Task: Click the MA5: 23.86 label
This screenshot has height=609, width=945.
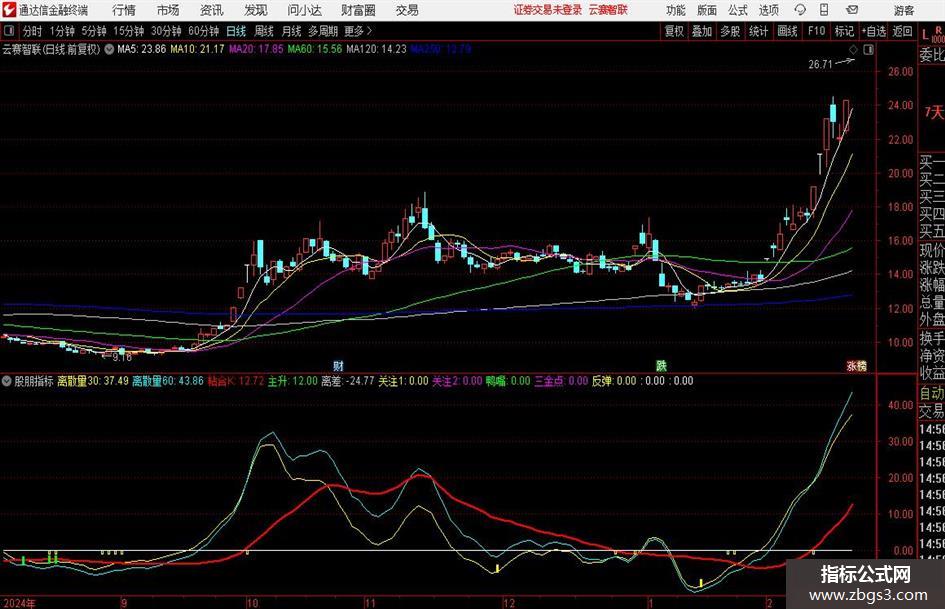Action: point(141,49)
